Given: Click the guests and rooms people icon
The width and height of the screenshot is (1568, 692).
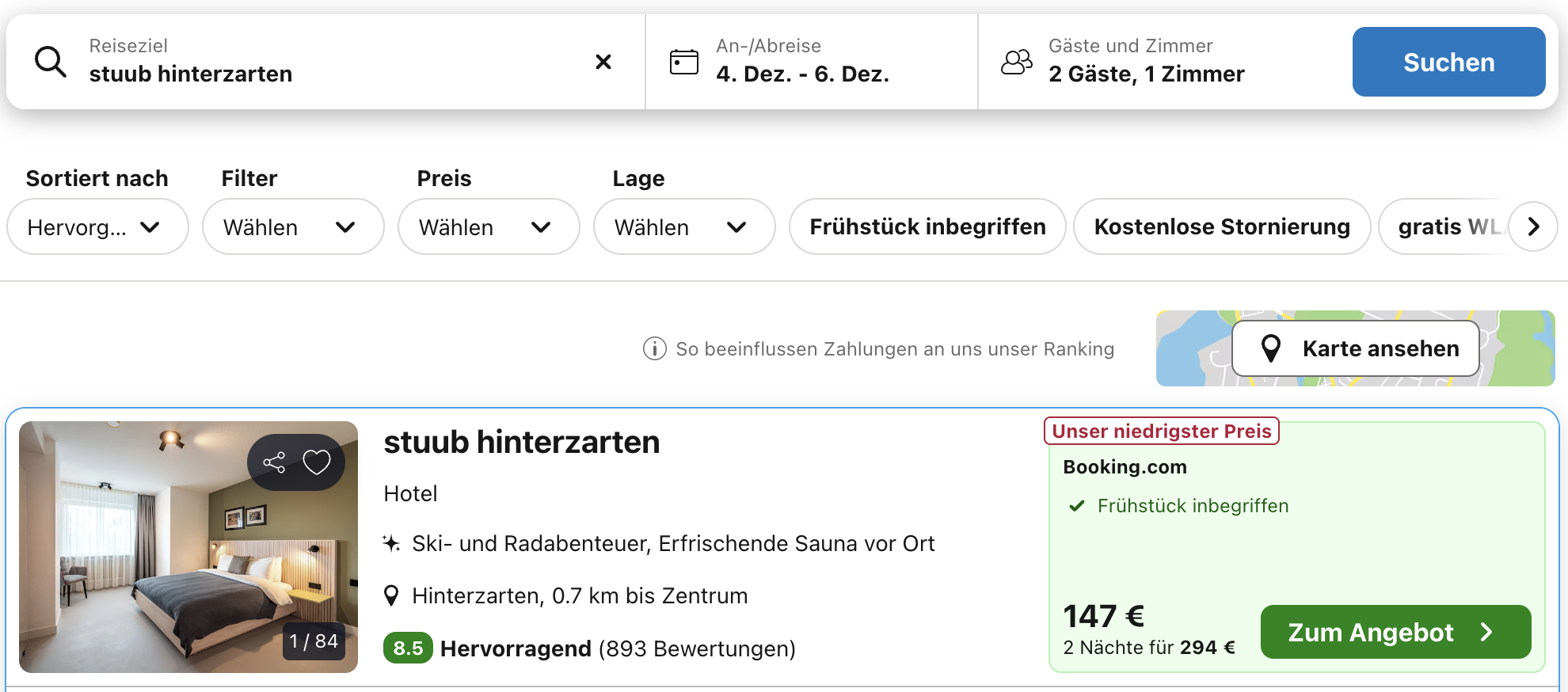Looking at the screenshot, I should click(x=1017, y=62).
